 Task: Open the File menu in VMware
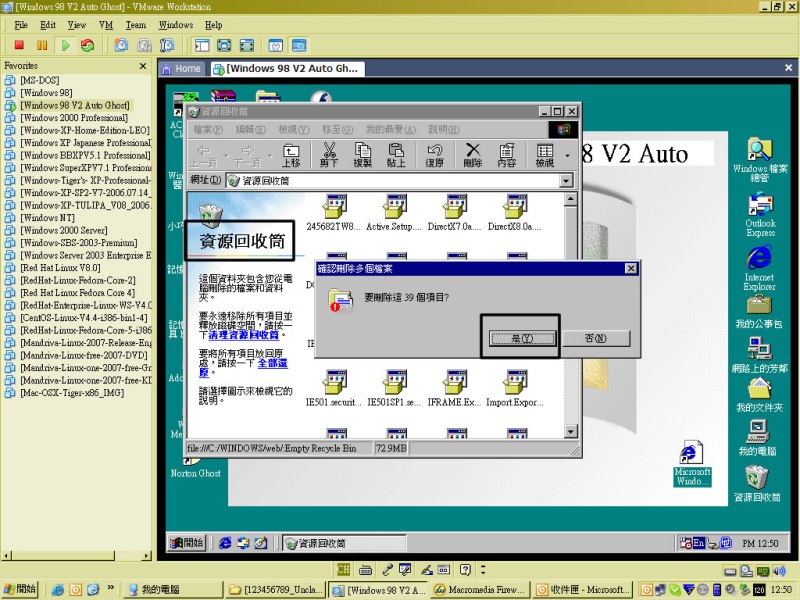pyautogui.click(x=21, y=24)
